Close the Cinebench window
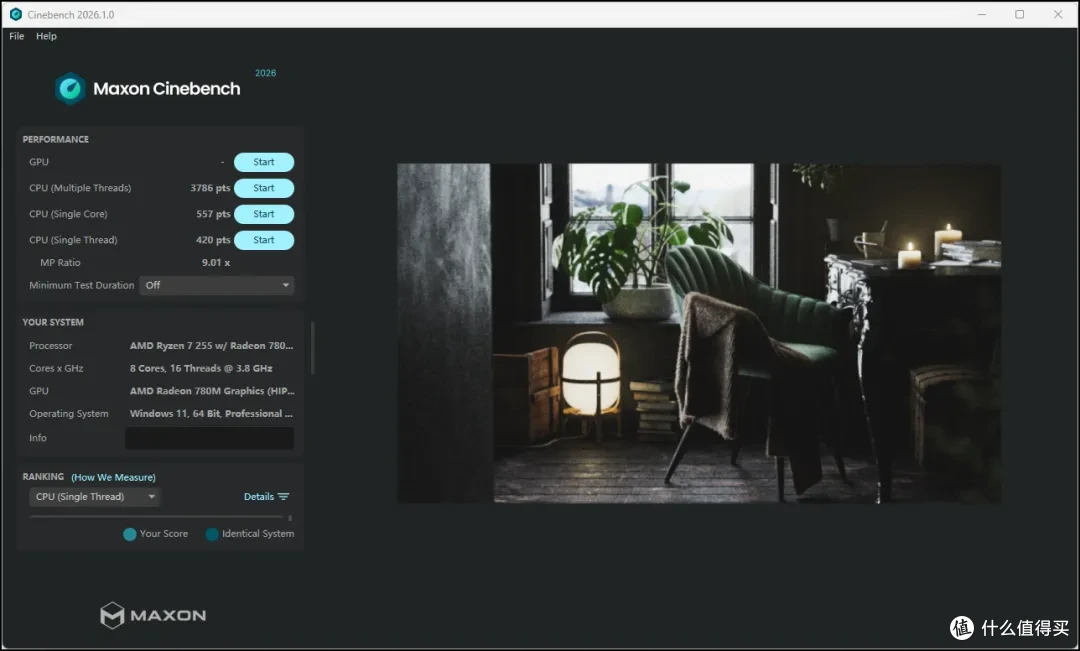 pyautogui.click(x=1058, y=14)
